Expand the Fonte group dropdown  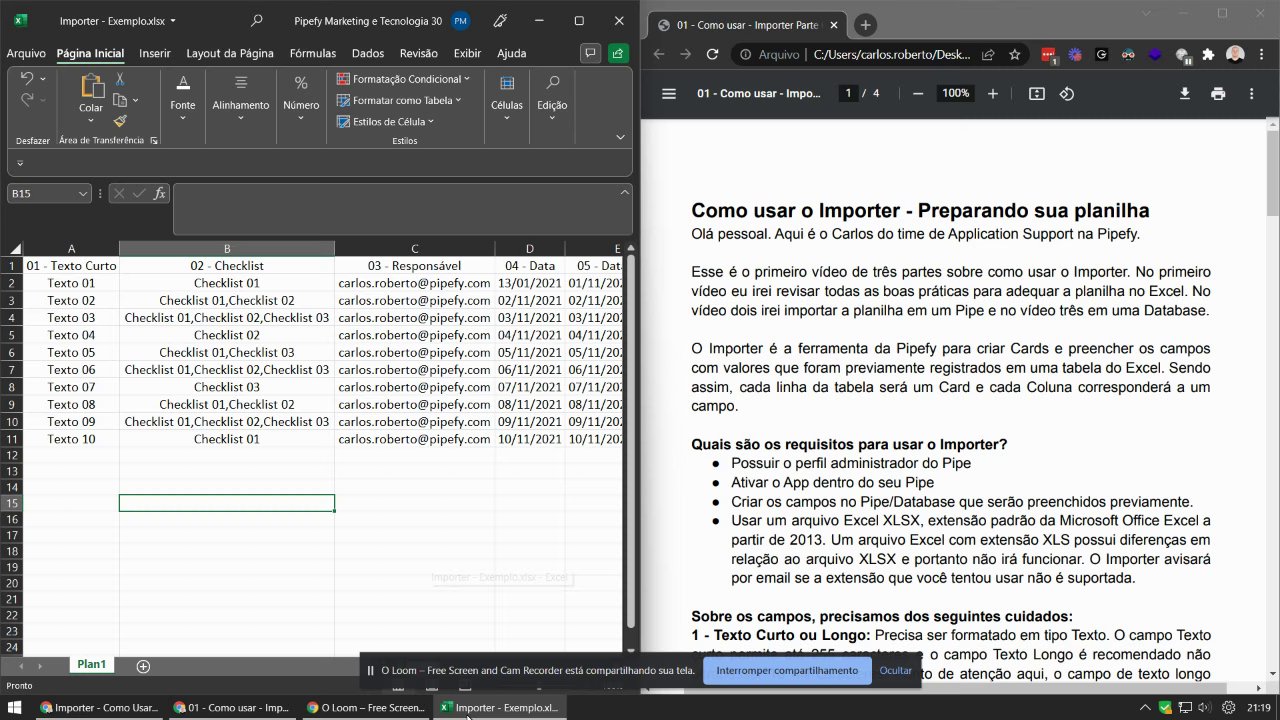(183, 118)
